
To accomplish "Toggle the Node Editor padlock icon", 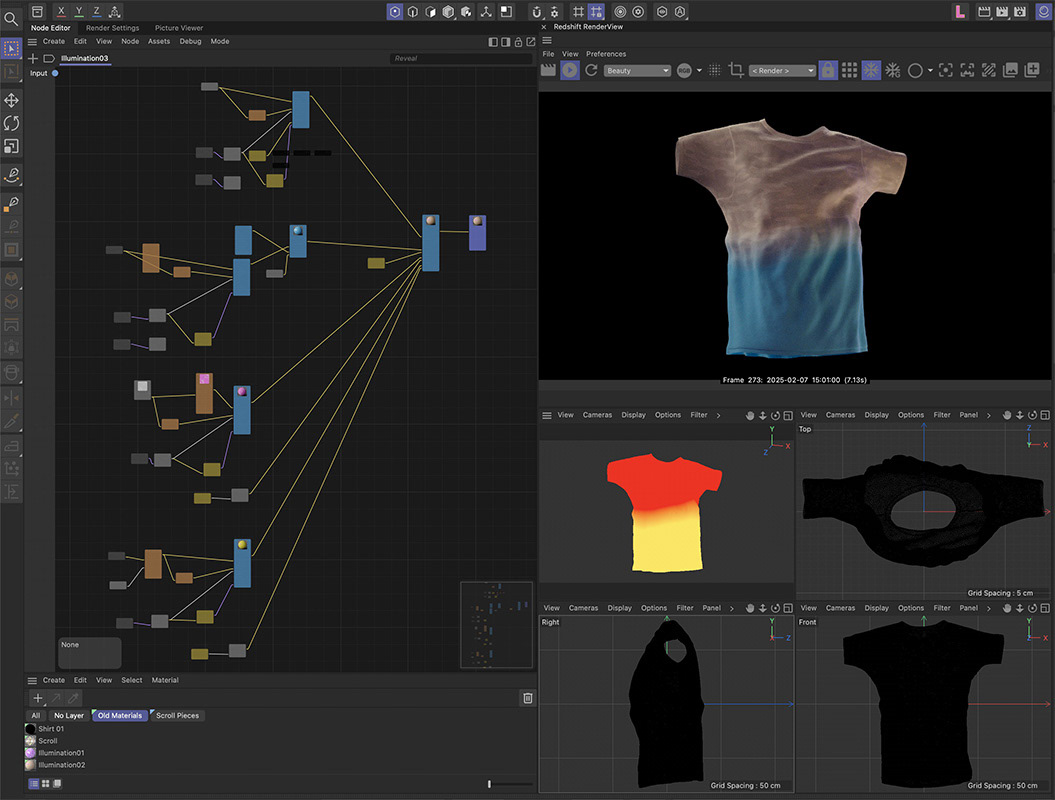I will [x=518, y=42].
